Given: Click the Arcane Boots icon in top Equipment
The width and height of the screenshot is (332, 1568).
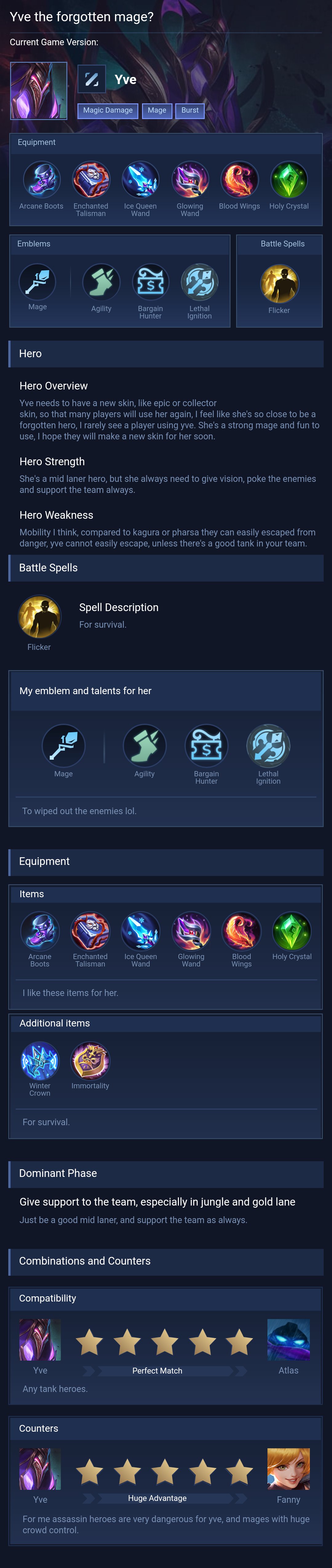Looking at the screenshot, I should pos(42,180).
